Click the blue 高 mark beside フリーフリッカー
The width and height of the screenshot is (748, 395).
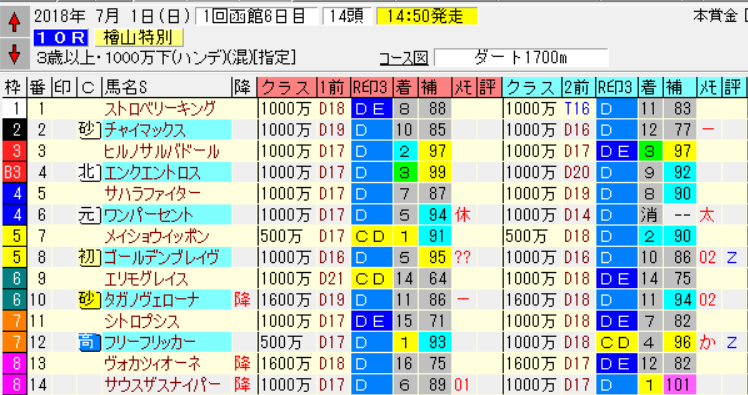89,342
